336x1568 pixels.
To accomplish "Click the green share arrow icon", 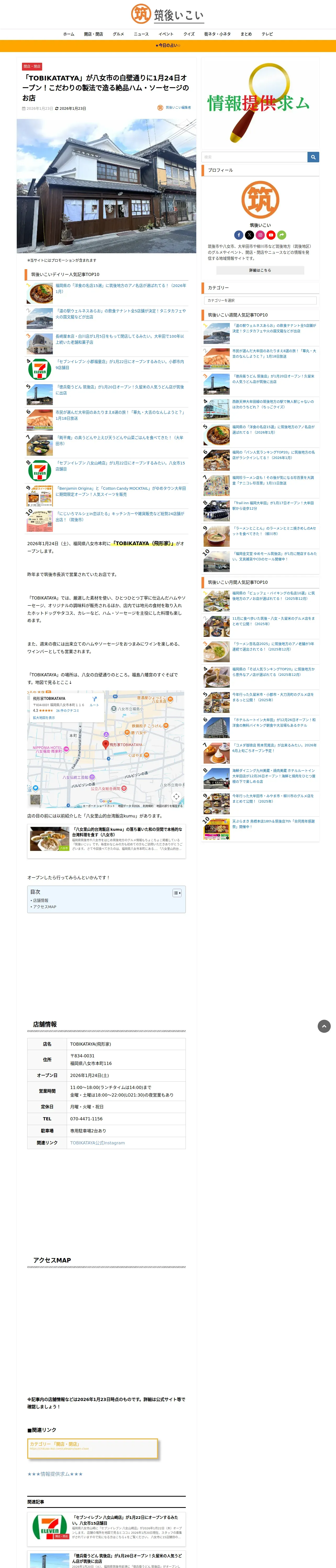I will point(282,235).
